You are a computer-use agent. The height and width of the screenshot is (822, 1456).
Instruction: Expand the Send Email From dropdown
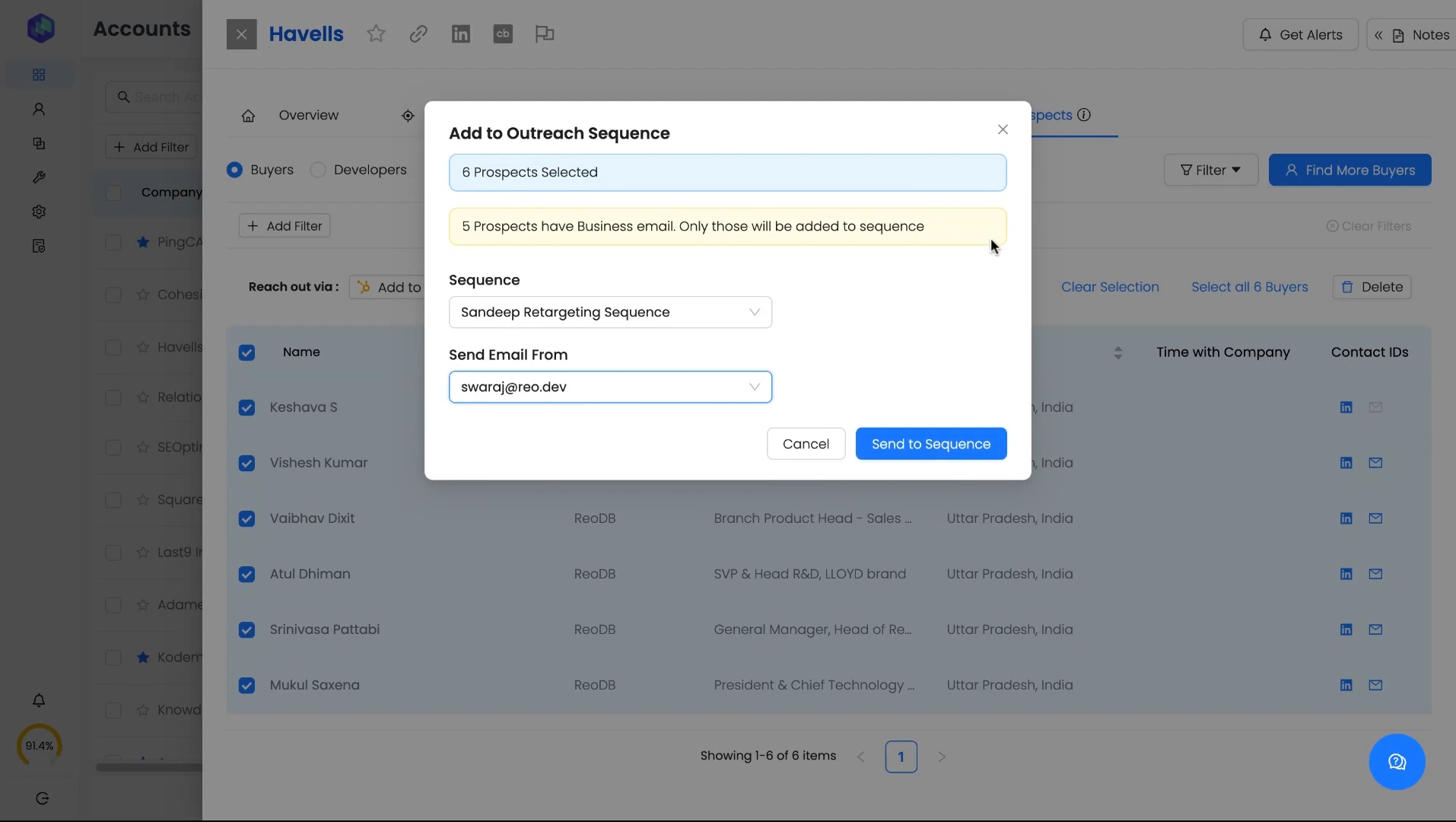[610, 387]
